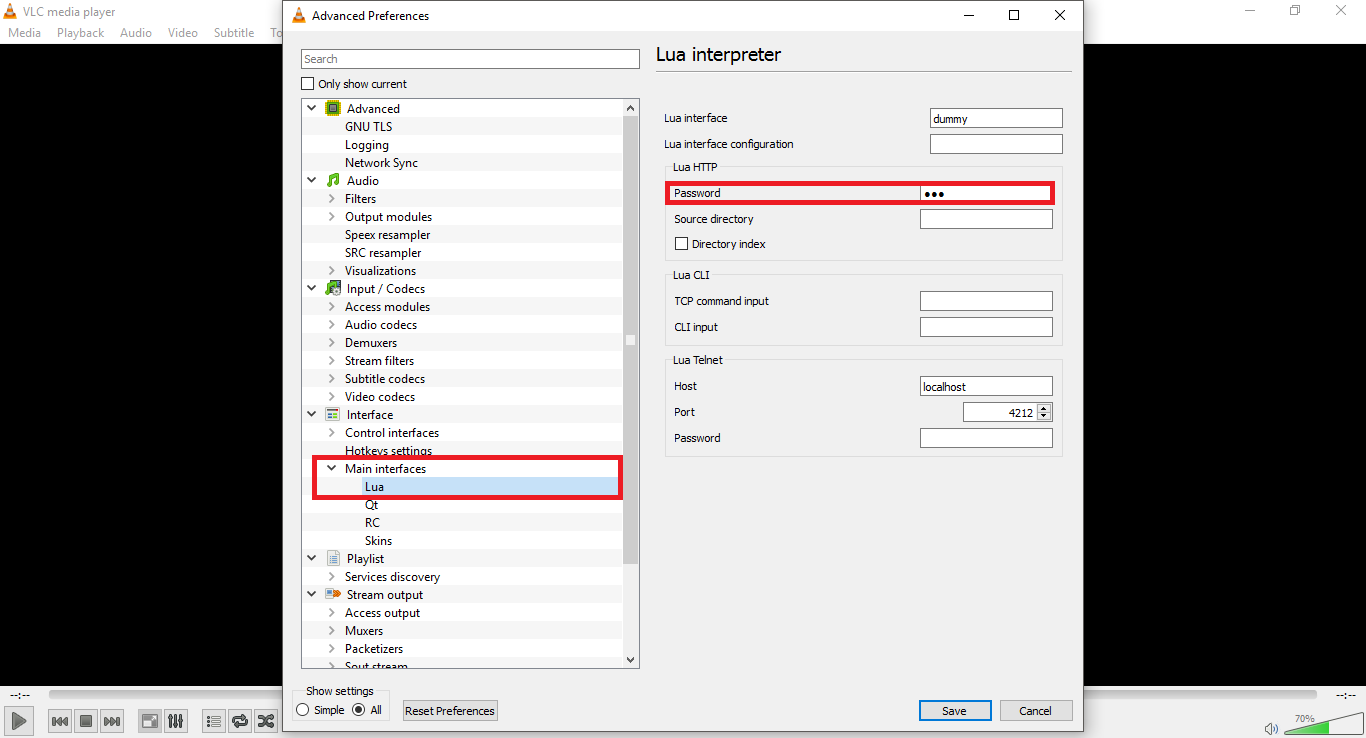The height and width of the screenshot is (738, 1366).
Task: Click the CLI input field
Action: point(986,327)
